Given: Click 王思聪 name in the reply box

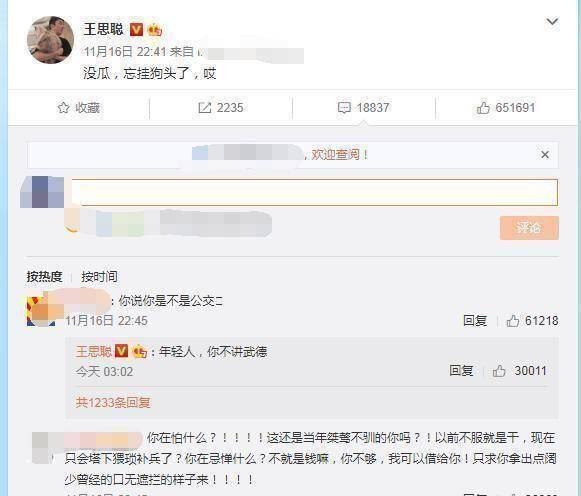Looking at the screenshot, I should [x=94, y=351].
